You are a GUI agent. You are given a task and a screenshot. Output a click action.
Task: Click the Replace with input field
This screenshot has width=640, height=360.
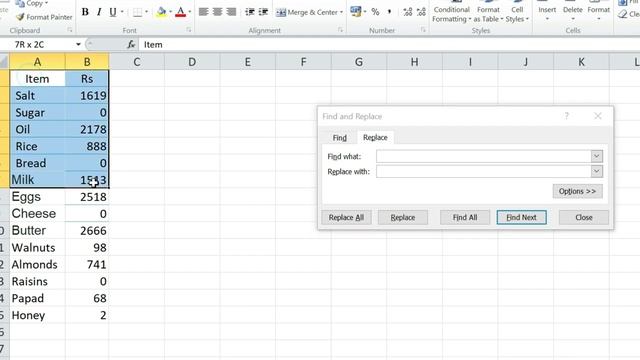point(484,171)
